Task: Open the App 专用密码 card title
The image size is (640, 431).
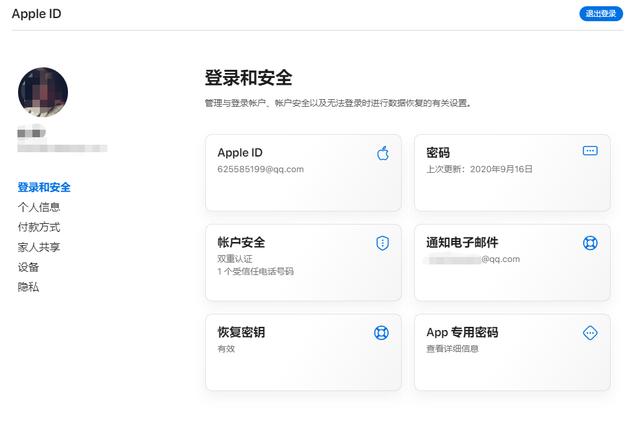Action: pyautogui.click(x=462, y=332)
